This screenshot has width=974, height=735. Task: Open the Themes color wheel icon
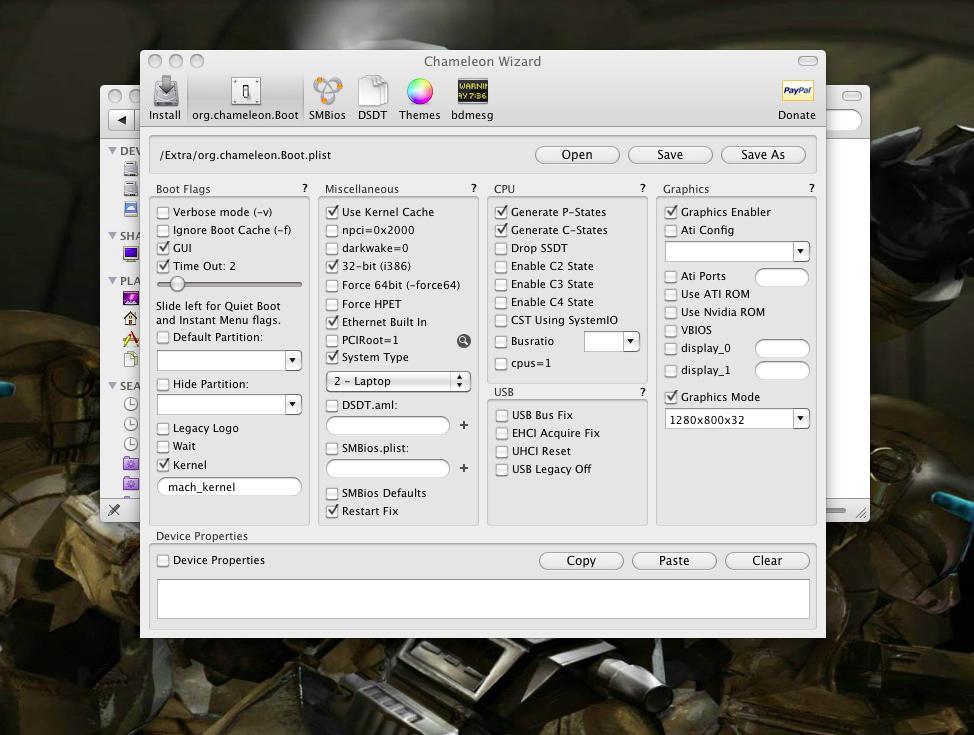pos(419,93)
